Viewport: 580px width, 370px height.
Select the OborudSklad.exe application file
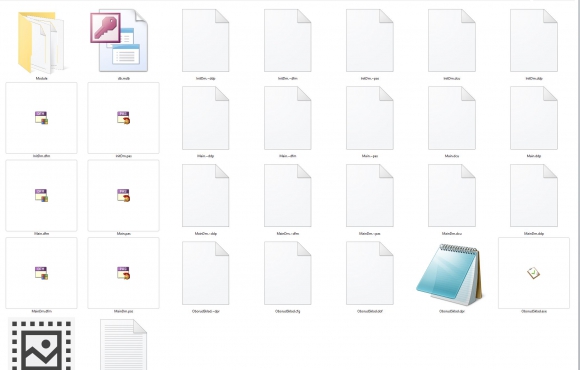(534, 273)
